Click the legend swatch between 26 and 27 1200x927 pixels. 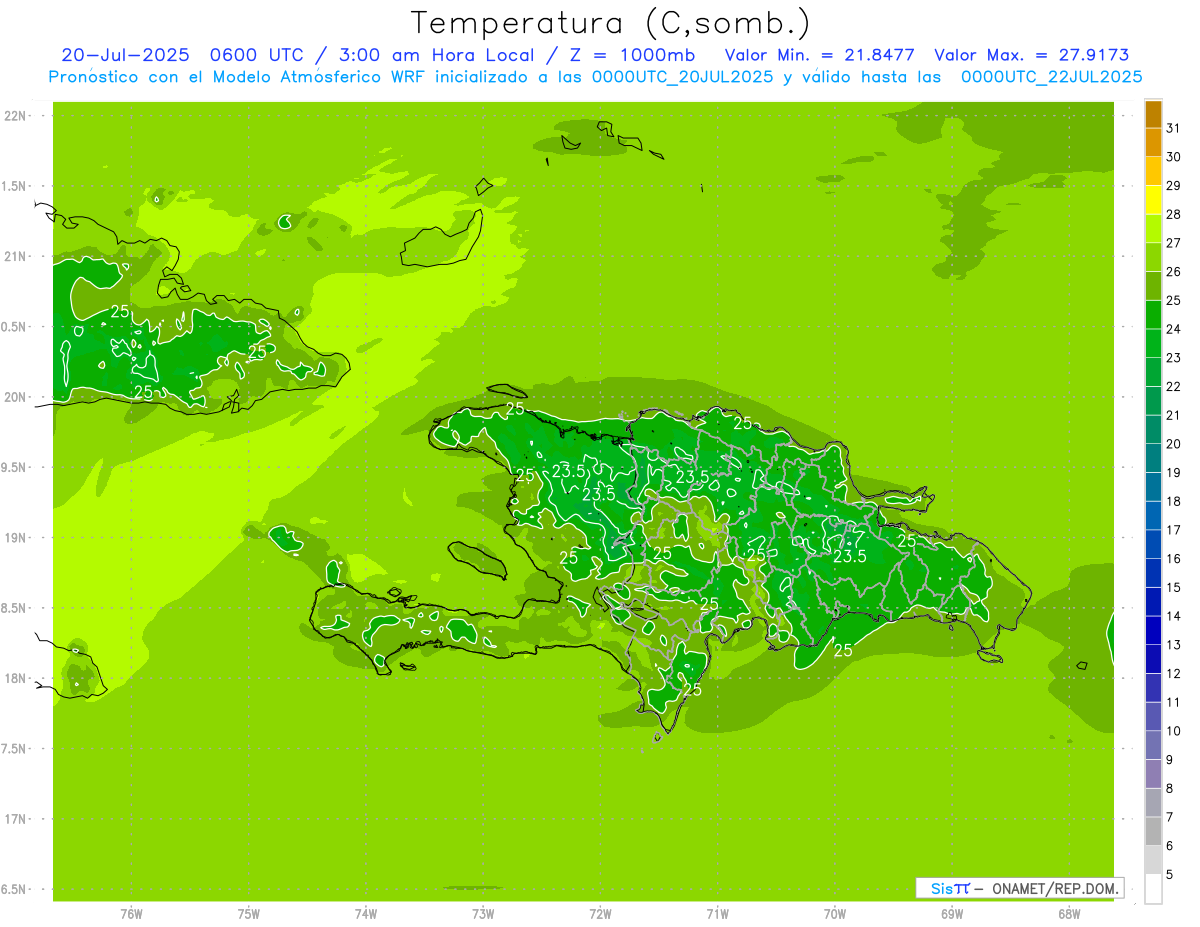[x=1153, y=258]
